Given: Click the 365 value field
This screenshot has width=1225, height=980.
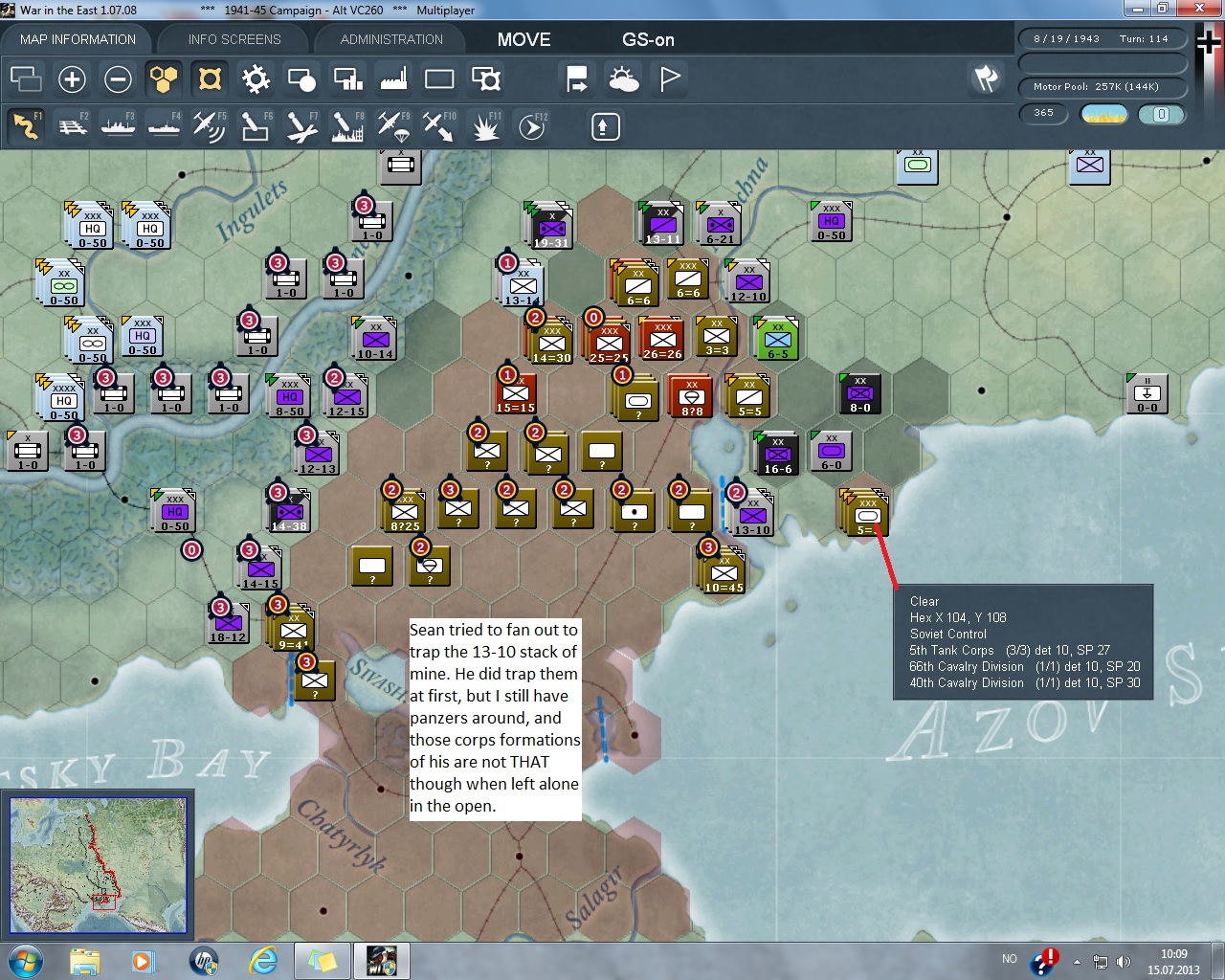Looking at the screenshot, I should 1044,113.
